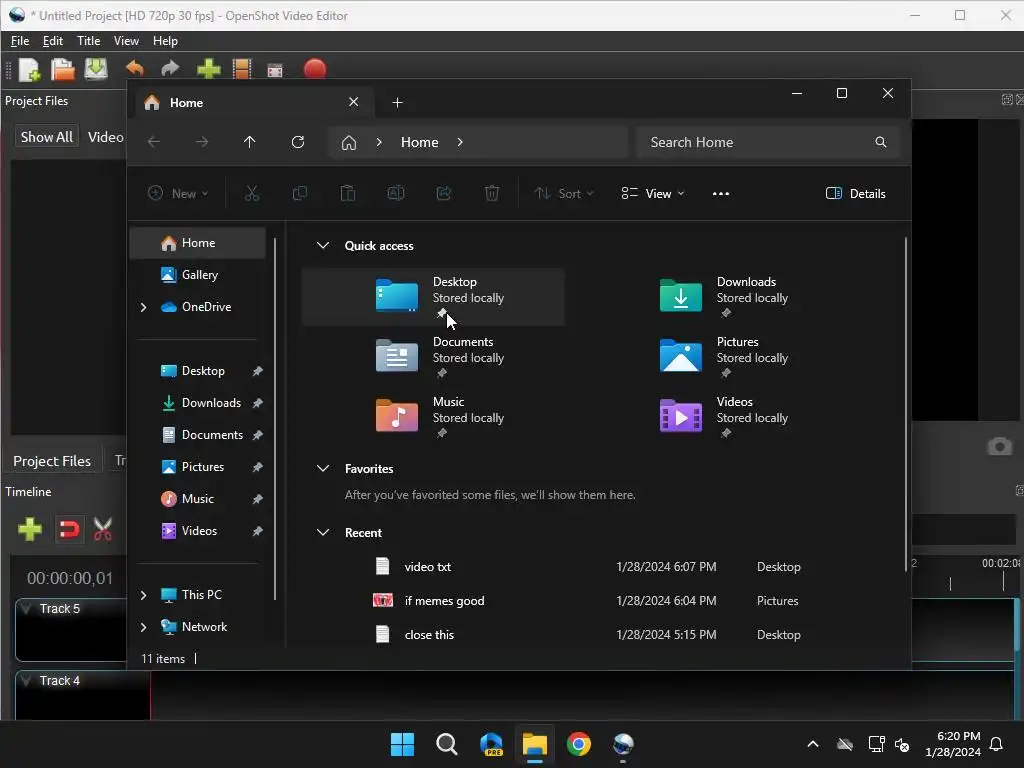Screen dimensions: 1024x768
Task: Open the Edit menu in OpenShot
Action: point(52,40)
